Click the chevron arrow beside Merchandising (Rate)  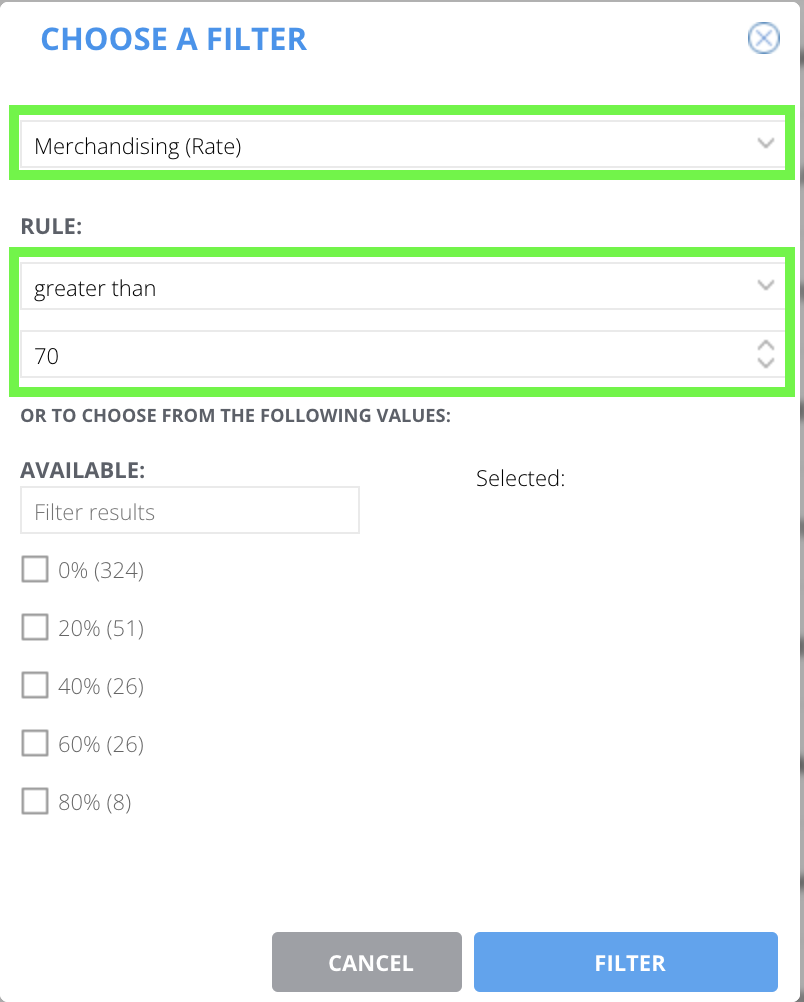[766, 144]
